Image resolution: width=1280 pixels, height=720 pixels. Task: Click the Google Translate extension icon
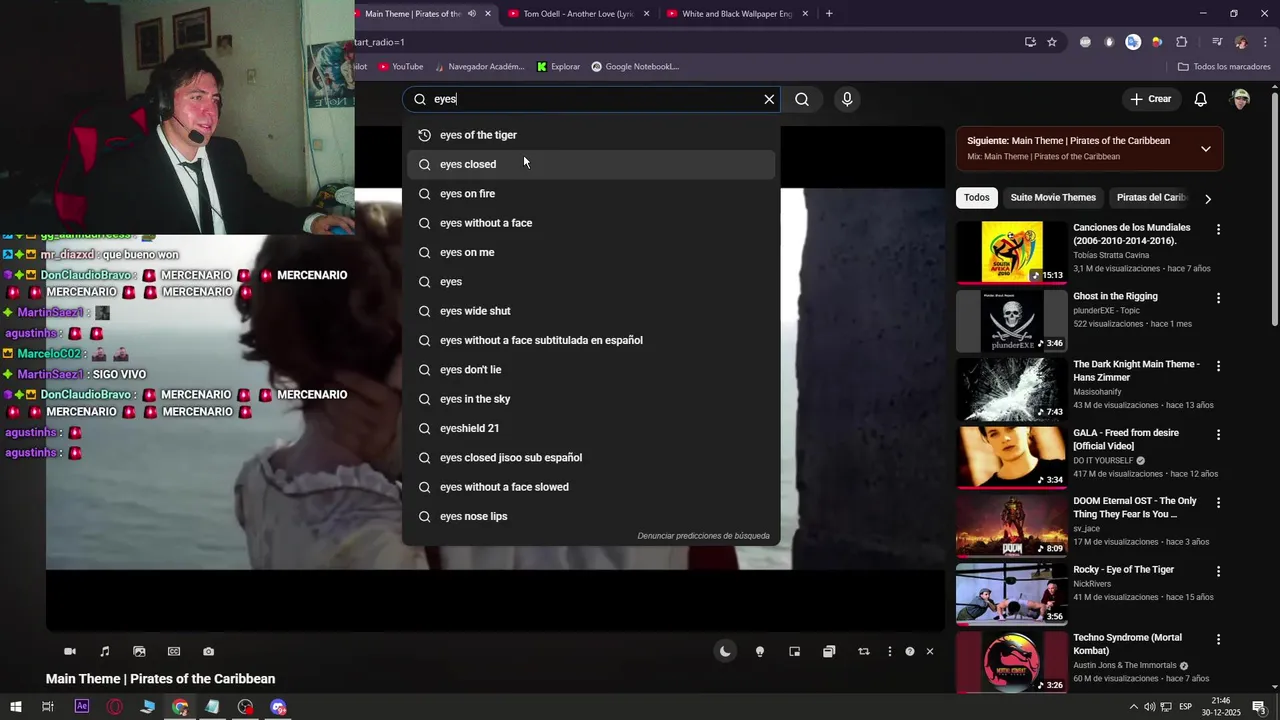tap(1133, 42)
